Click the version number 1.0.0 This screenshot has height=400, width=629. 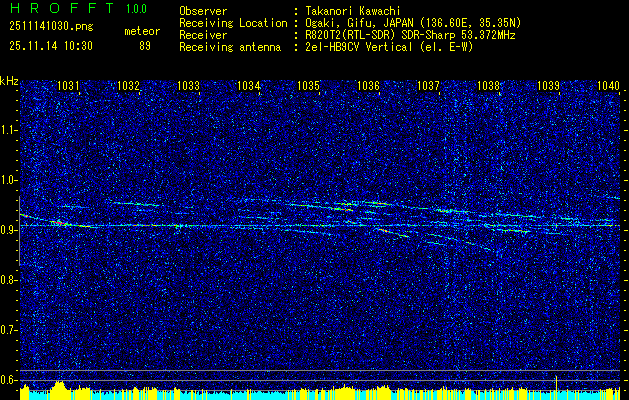click(x=136, y=9)
